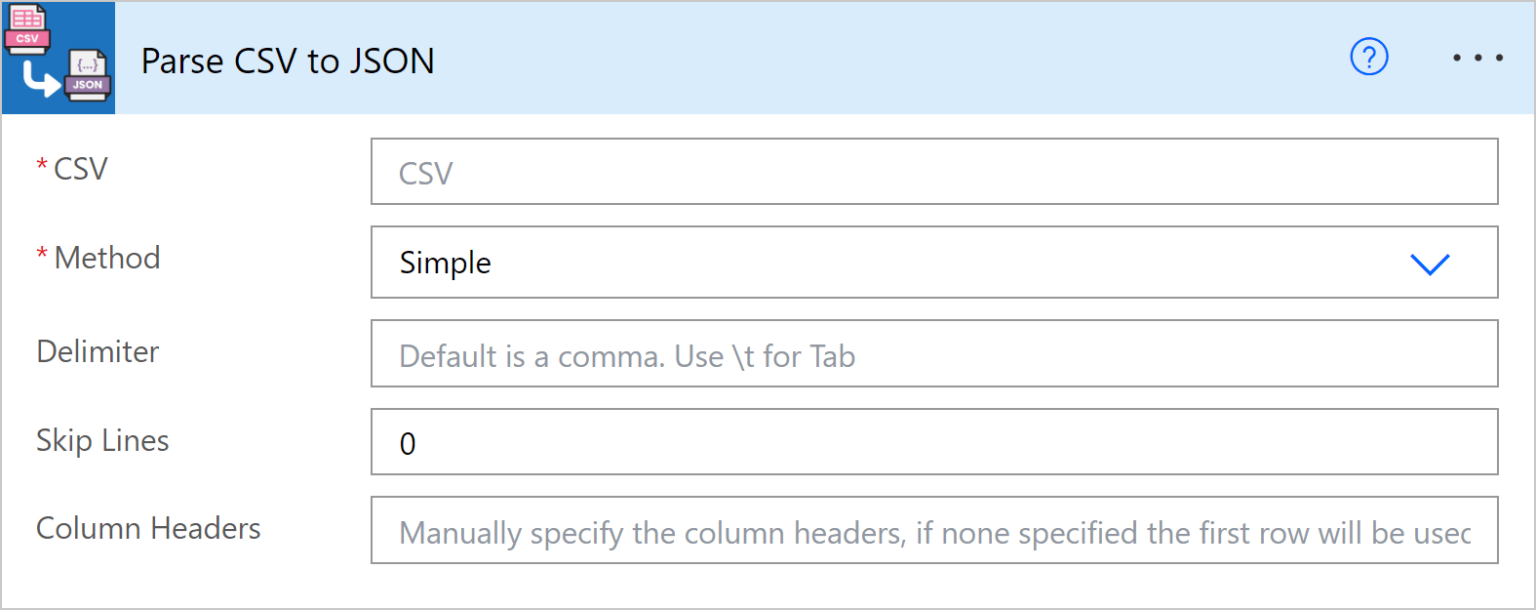Open the Method dropdown
The image size is (1536, 610).
(930, 262)
